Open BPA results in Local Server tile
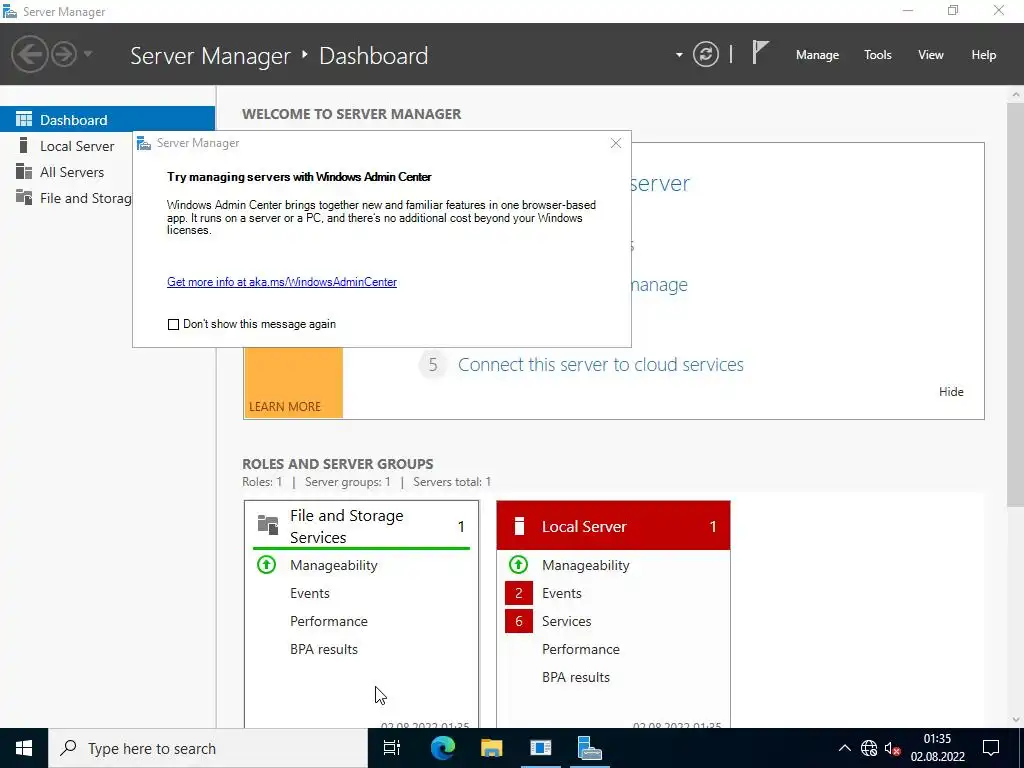Viewport: 1024px width, 768px height. pyautogui.click(x=575, y=677)
